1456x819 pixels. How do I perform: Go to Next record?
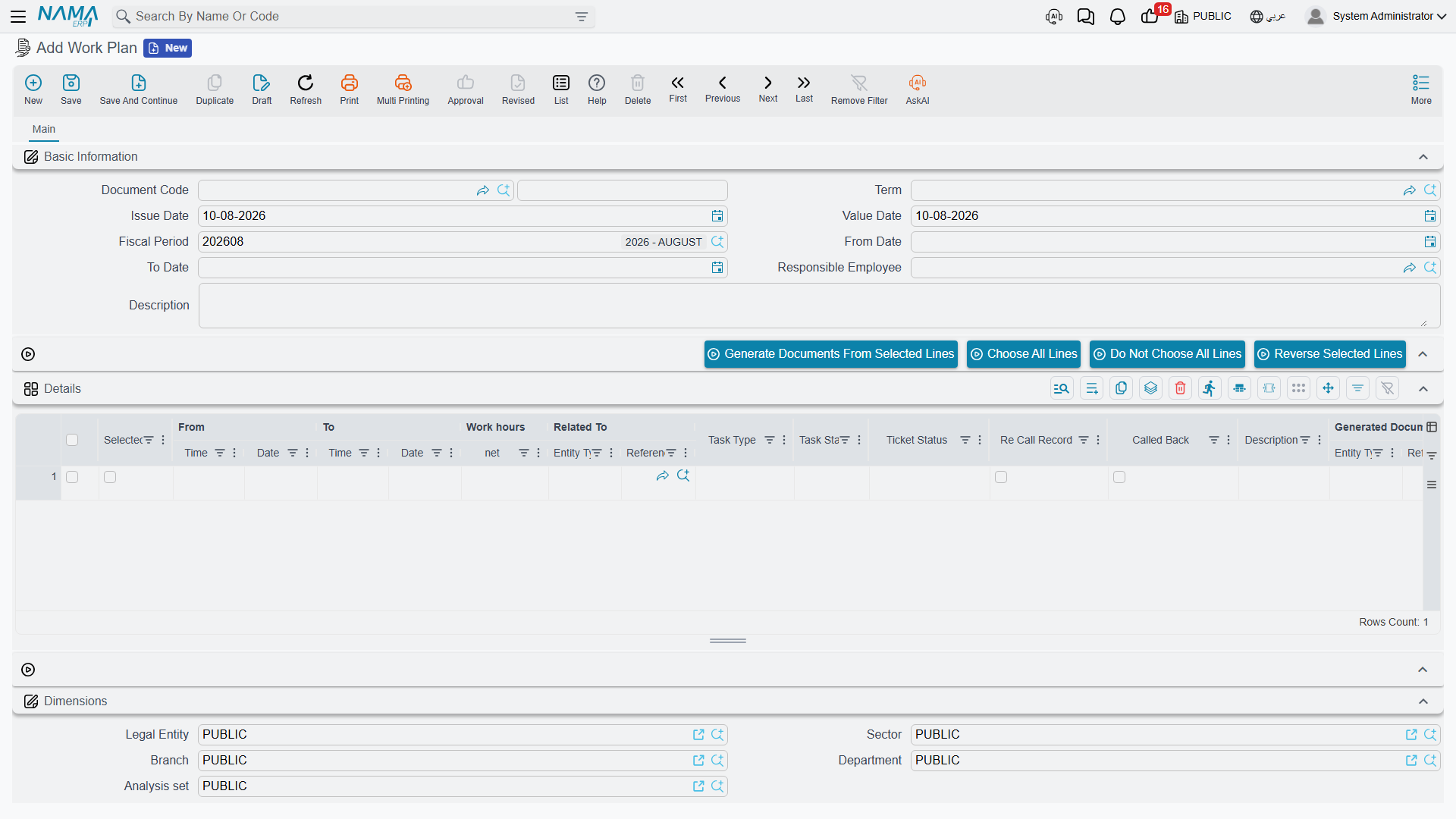pos(768,89)
